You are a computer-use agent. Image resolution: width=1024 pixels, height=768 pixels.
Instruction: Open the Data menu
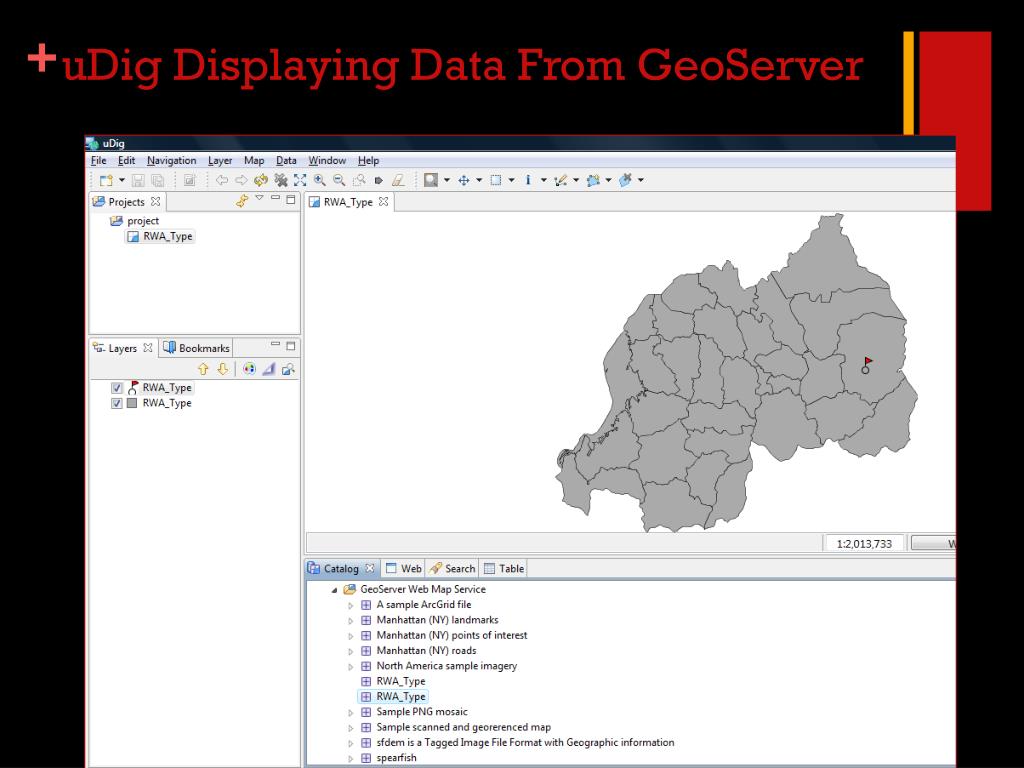click(286, 161)
